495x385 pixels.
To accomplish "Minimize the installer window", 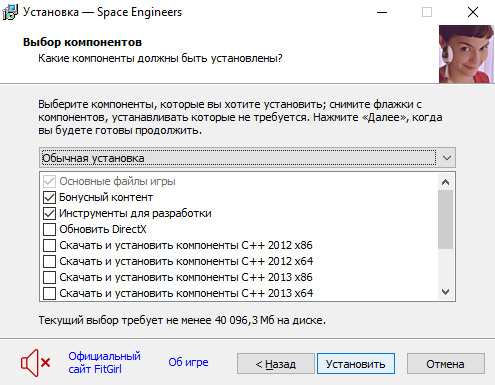I will pyautogui.click(x=382, y=12).
